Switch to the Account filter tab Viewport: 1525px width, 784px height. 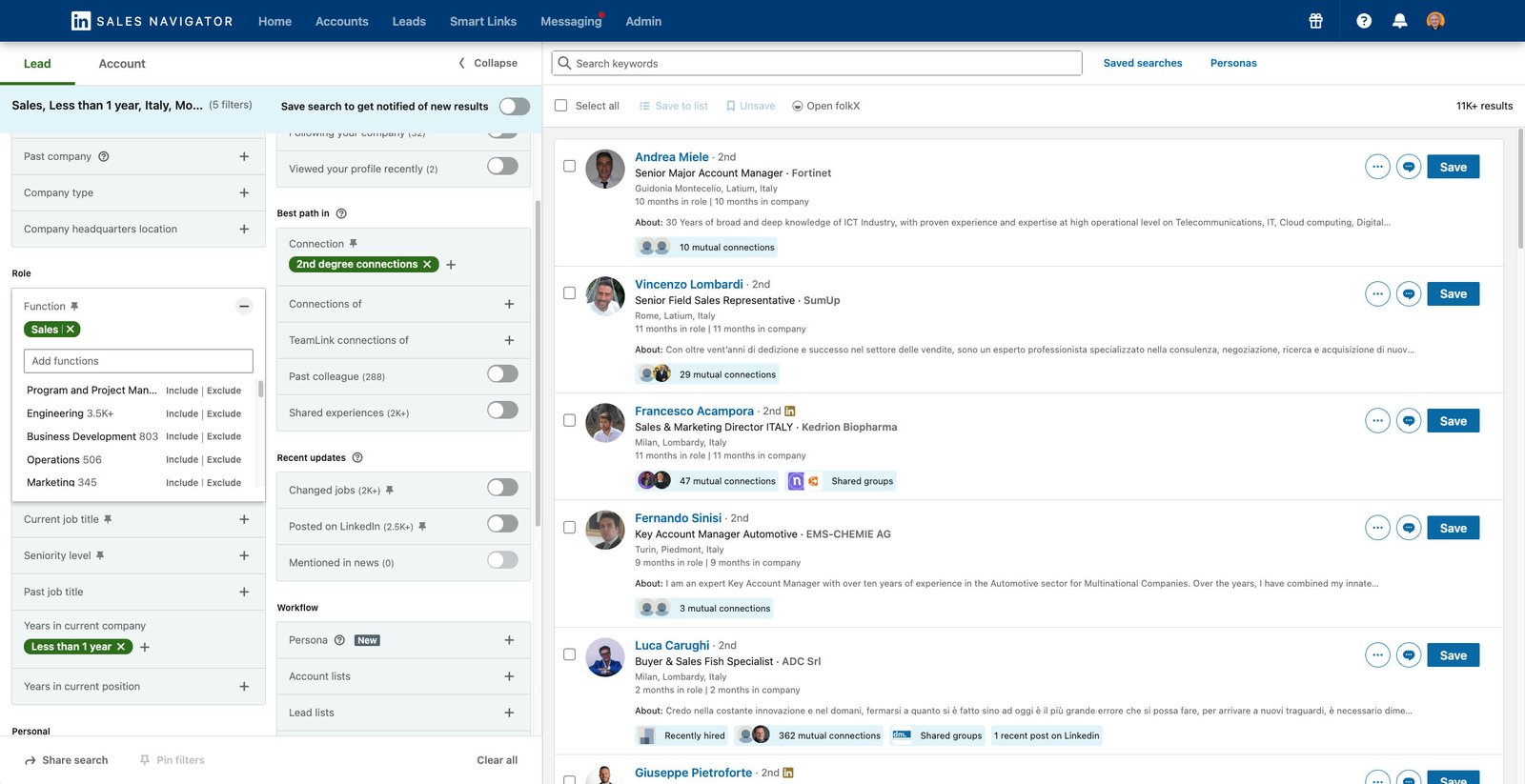tap(122, 64)
